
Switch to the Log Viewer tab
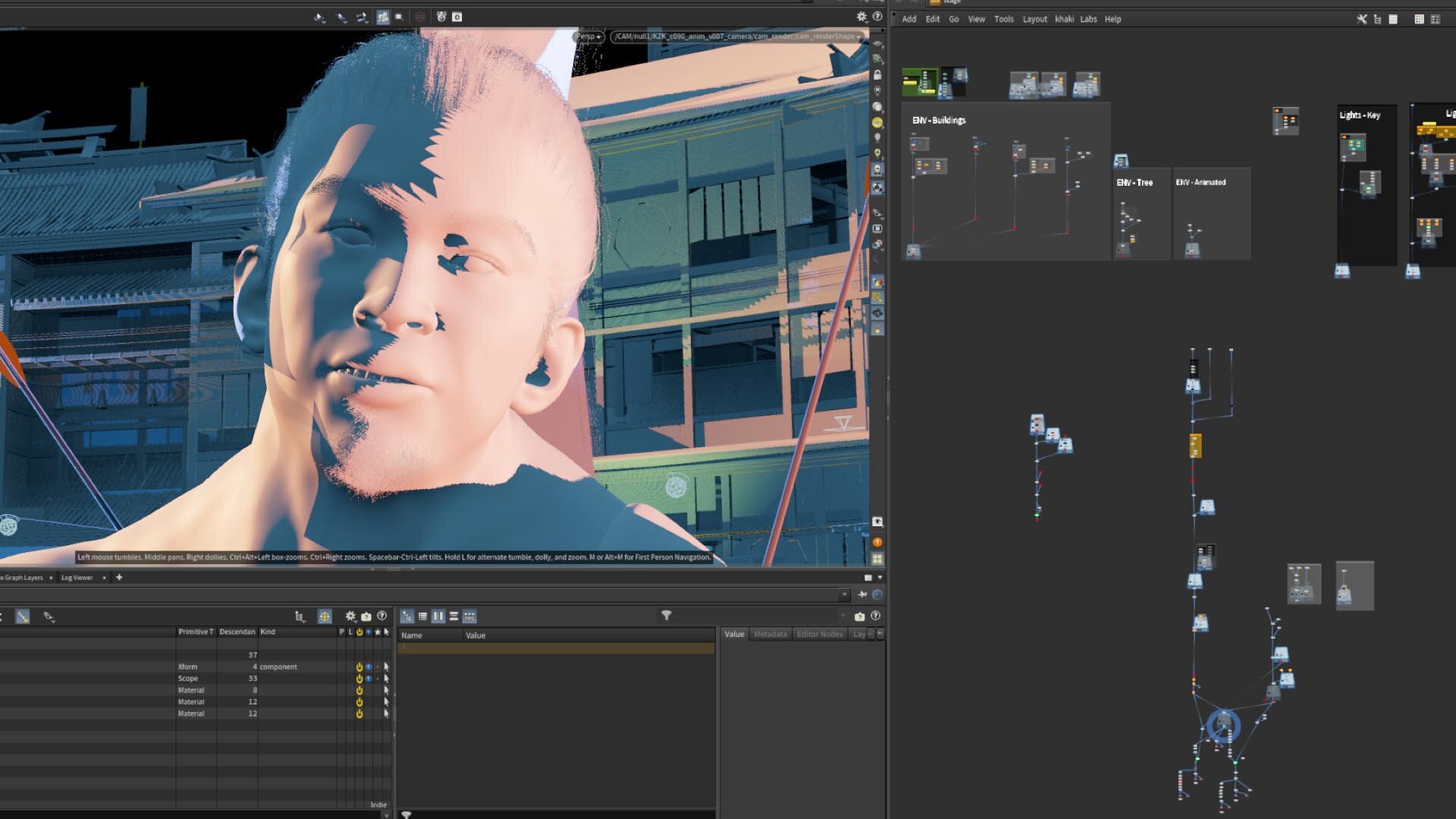(77, 578)
